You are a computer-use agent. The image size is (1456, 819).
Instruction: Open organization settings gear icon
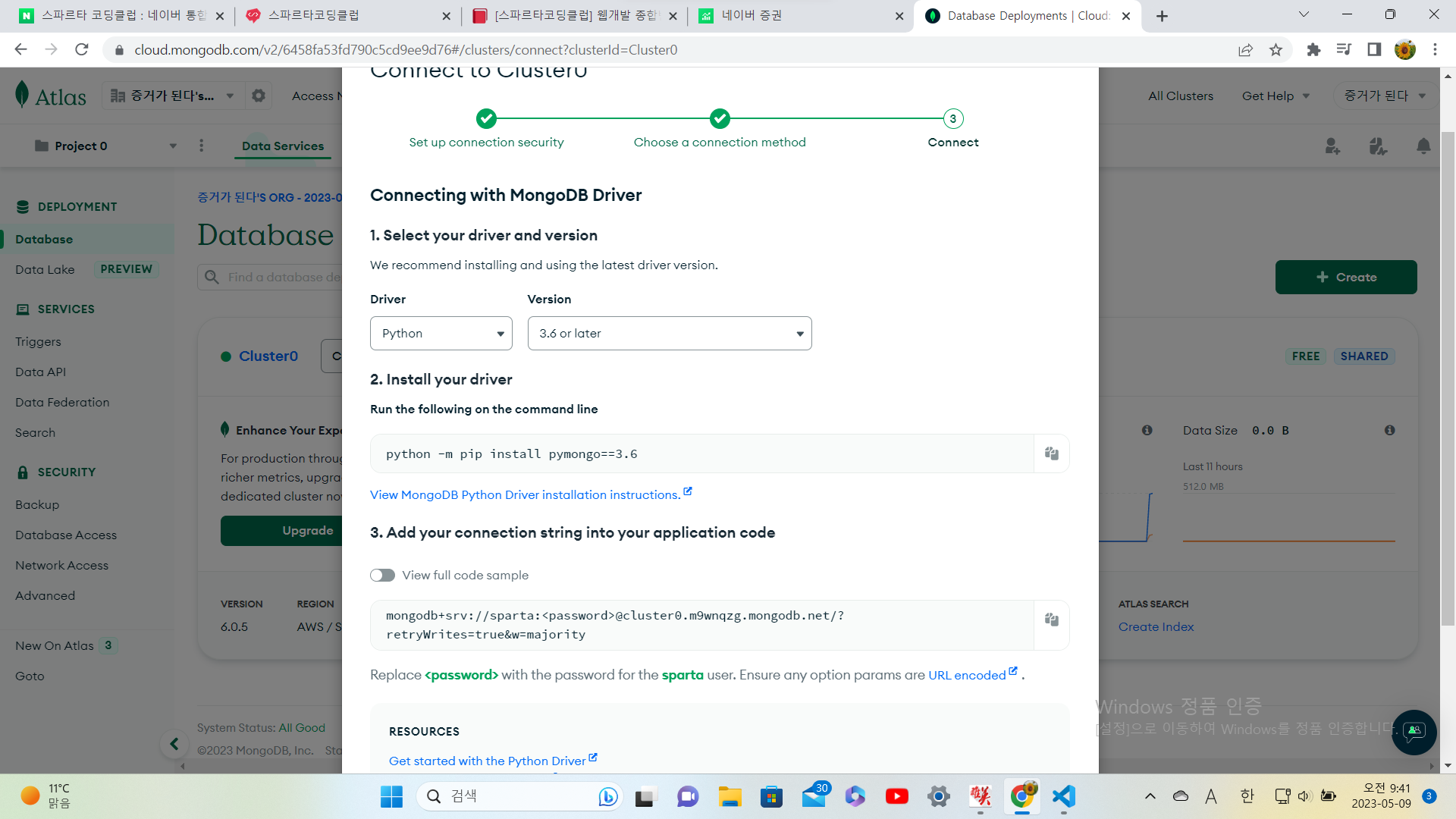pos(259,96)
